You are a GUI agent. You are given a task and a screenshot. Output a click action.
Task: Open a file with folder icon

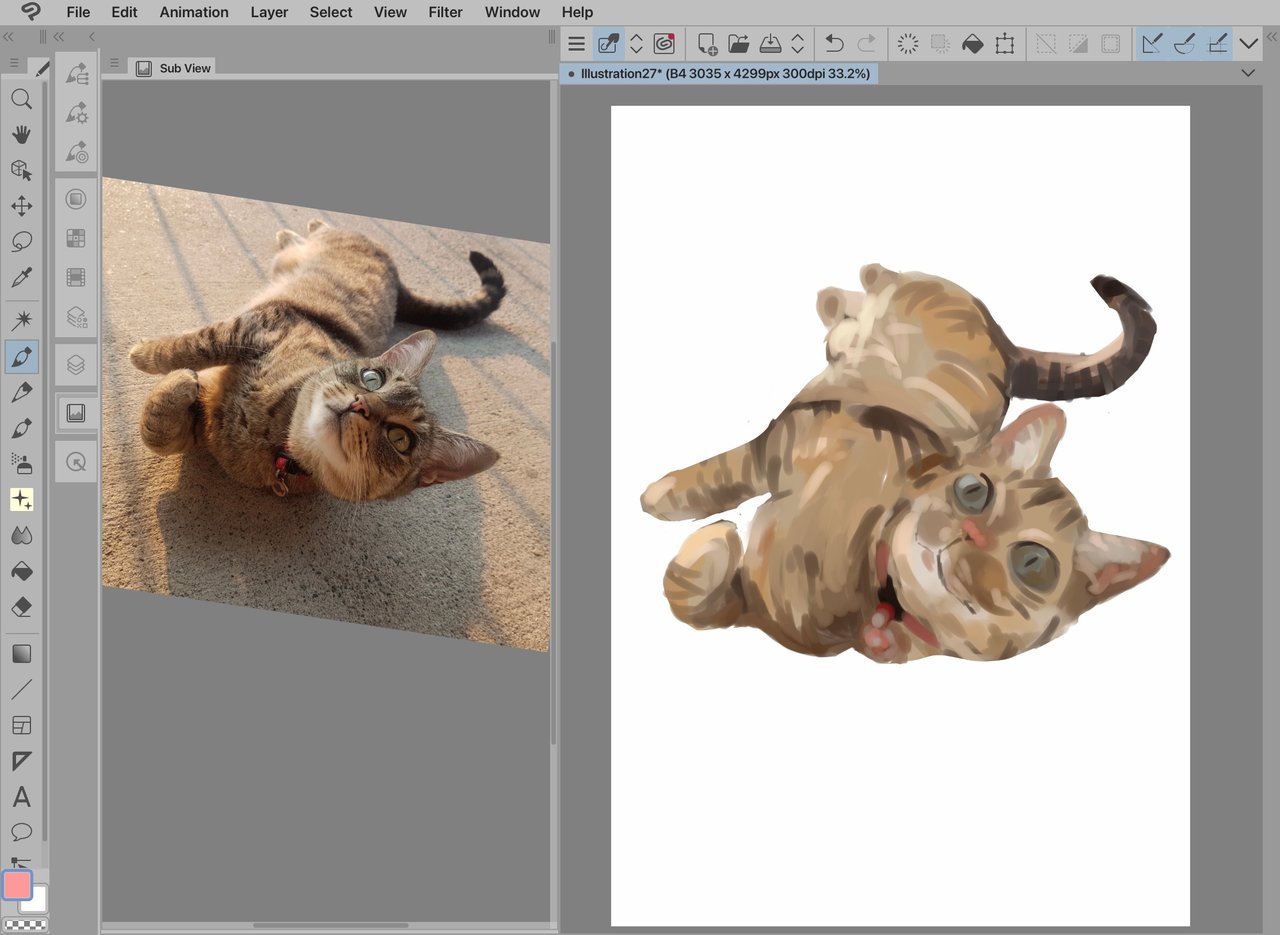click(739, 44)
